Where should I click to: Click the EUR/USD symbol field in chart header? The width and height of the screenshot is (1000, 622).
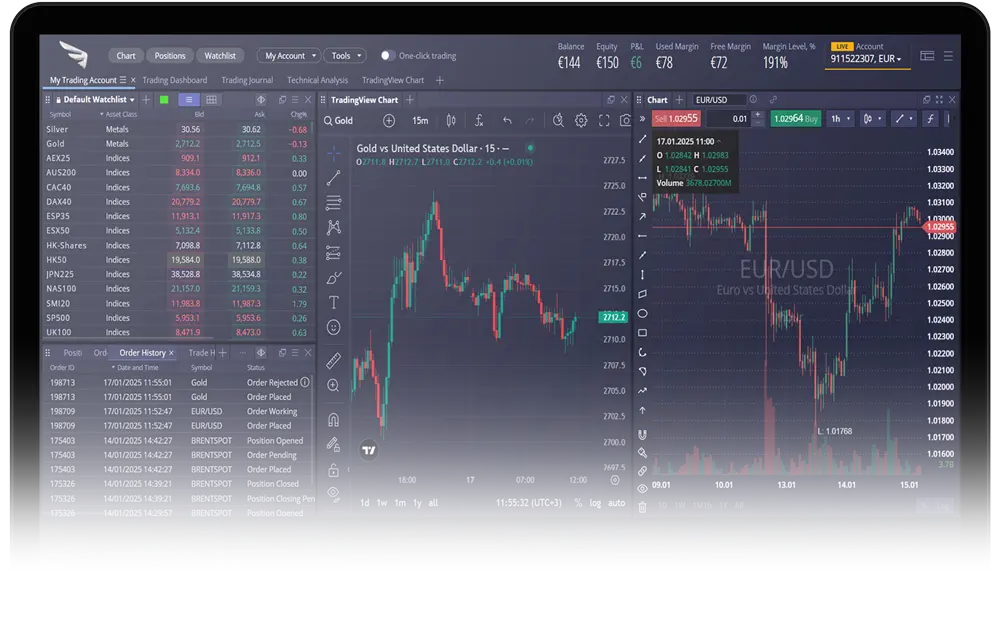[x=719, y=100]
